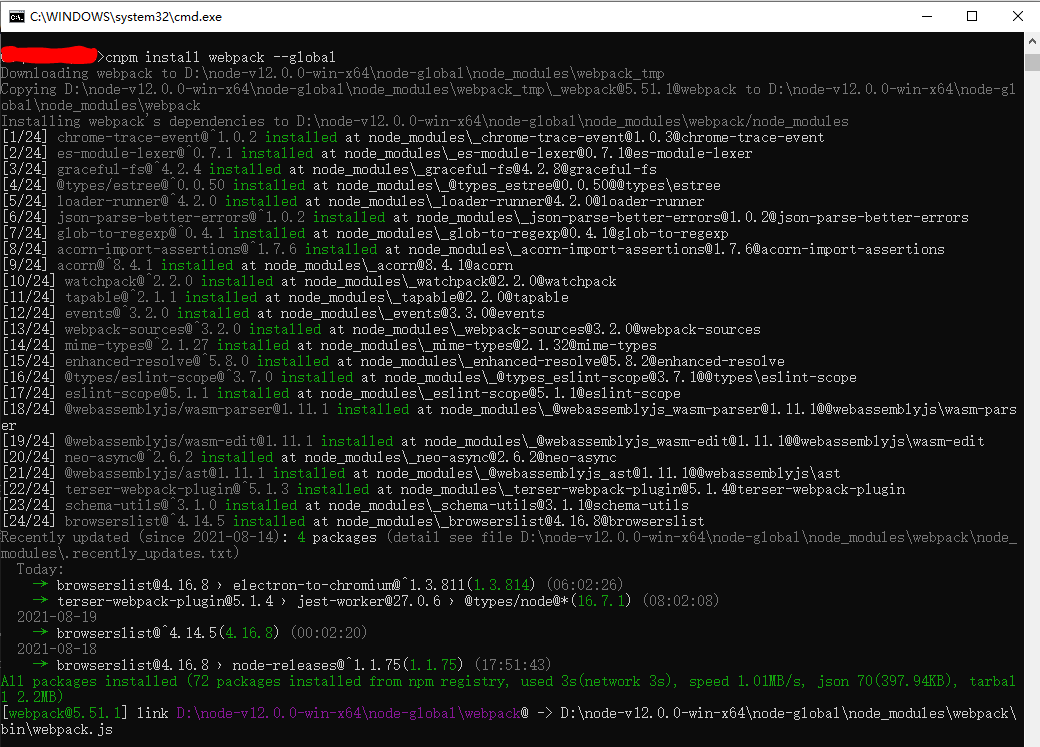Click the 'Recently updated (since 2021-08-14)' text
Screen dimensions: 1040x747
point(145,537)
